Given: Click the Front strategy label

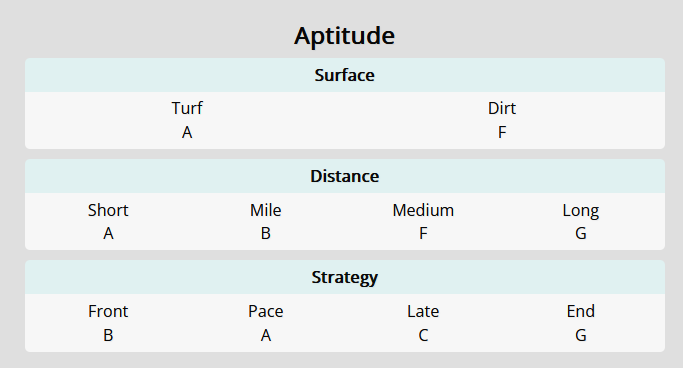Looking at the screenshot, I should point(108,311).
